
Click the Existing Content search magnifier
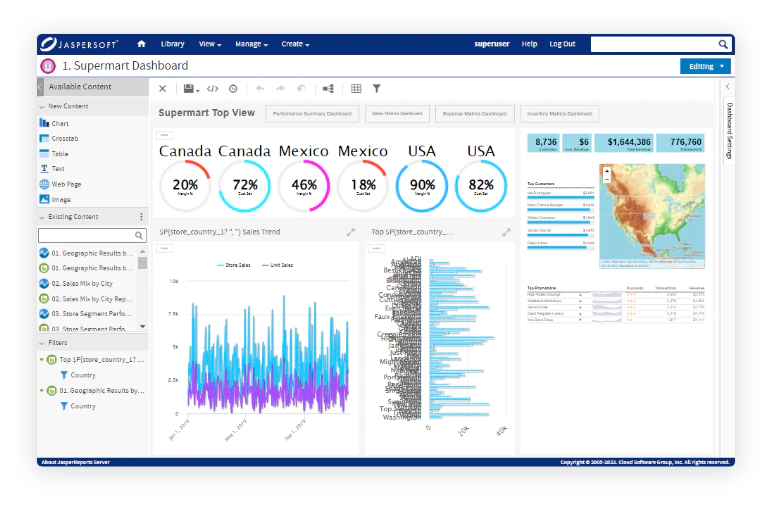(139, 235)
